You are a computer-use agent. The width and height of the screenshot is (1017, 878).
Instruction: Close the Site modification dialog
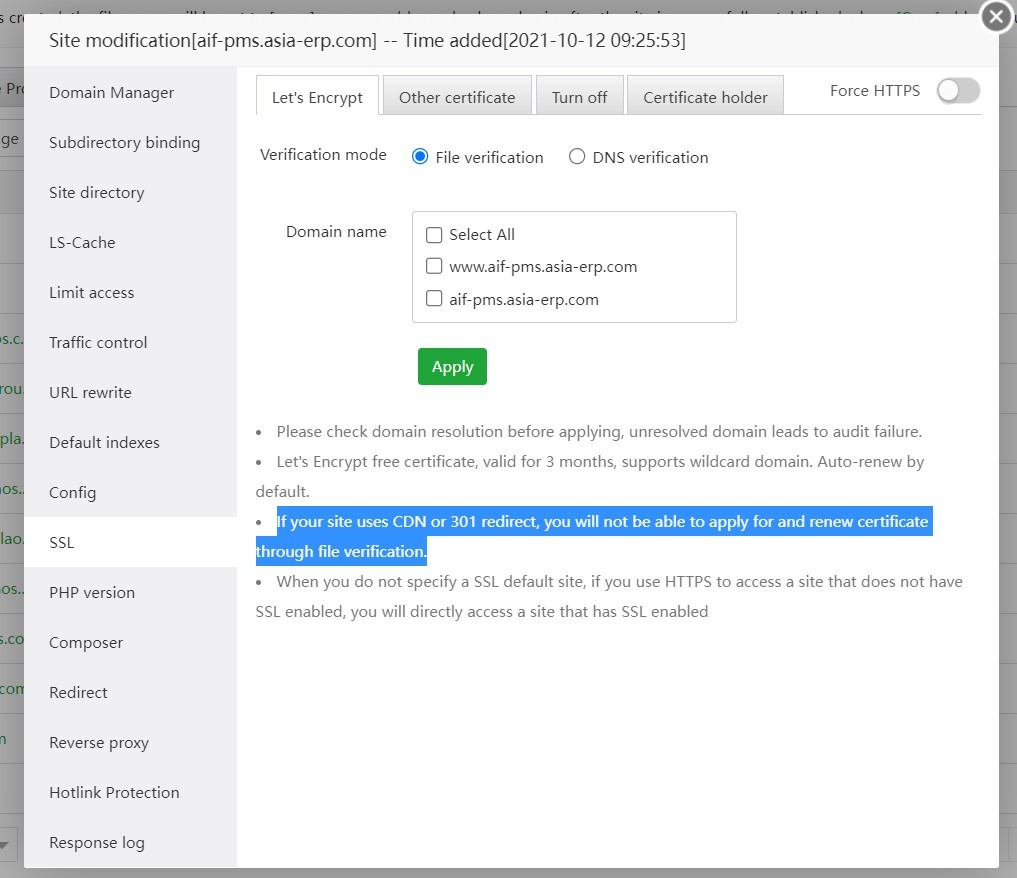(995, 18)
